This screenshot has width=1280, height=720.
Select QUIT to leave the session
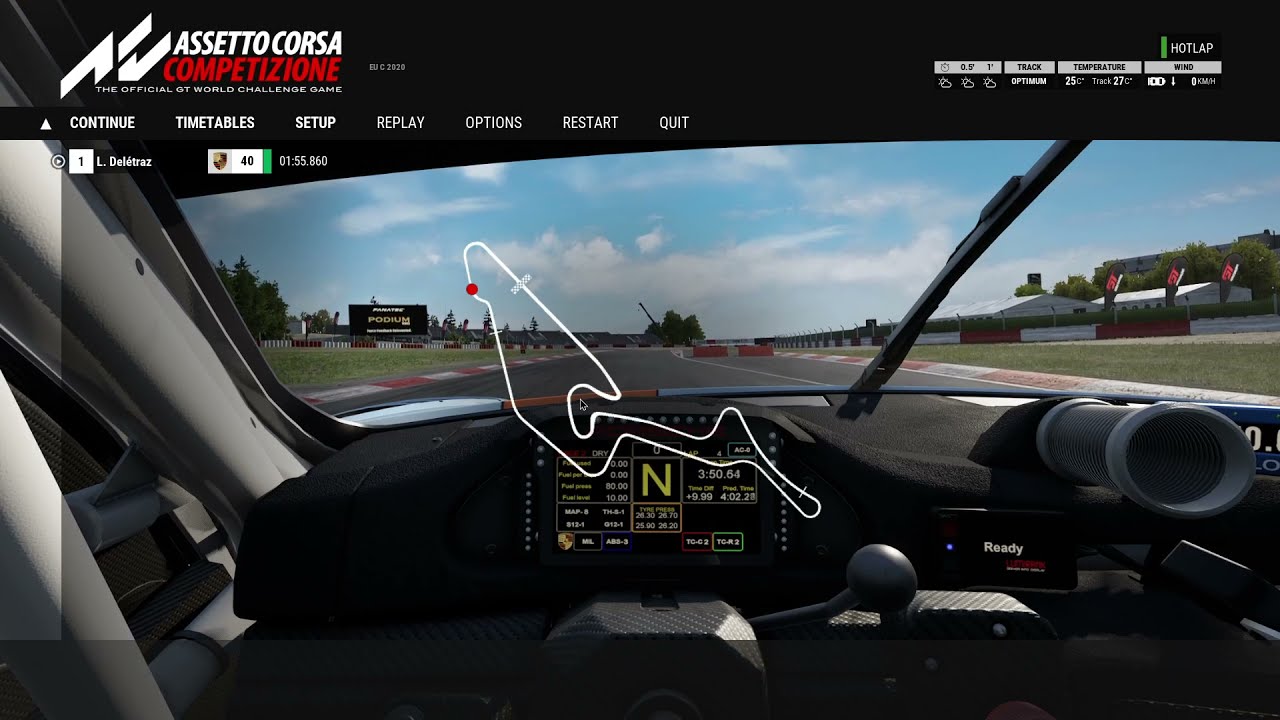[674, 123]
